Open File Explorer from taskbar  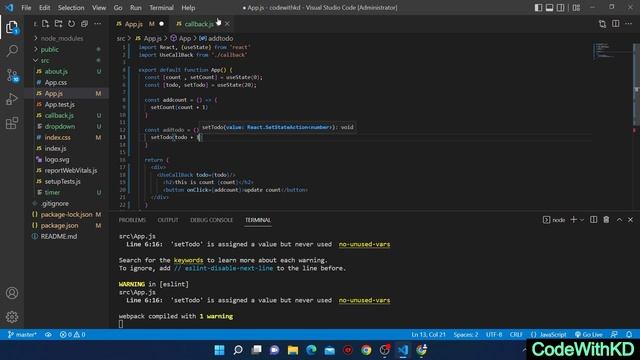[x=293, y=350]
